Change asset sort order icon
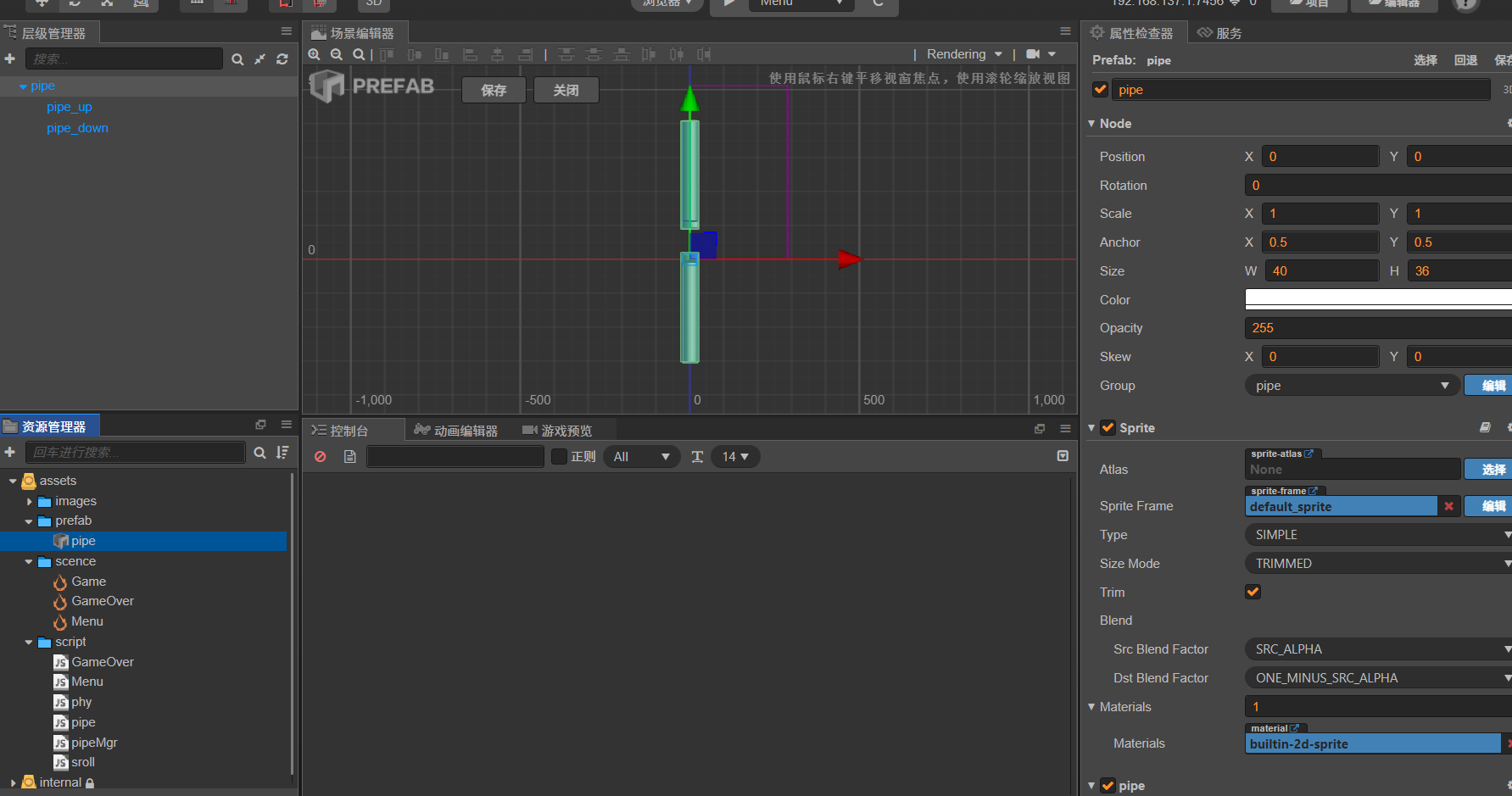The width and height of the screenshot is (1512, 796). click(282, 453)
